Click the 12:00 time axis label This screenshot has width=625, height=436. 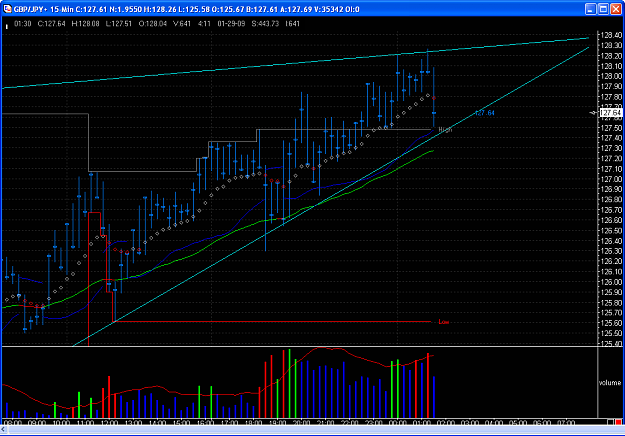point(109,422)
